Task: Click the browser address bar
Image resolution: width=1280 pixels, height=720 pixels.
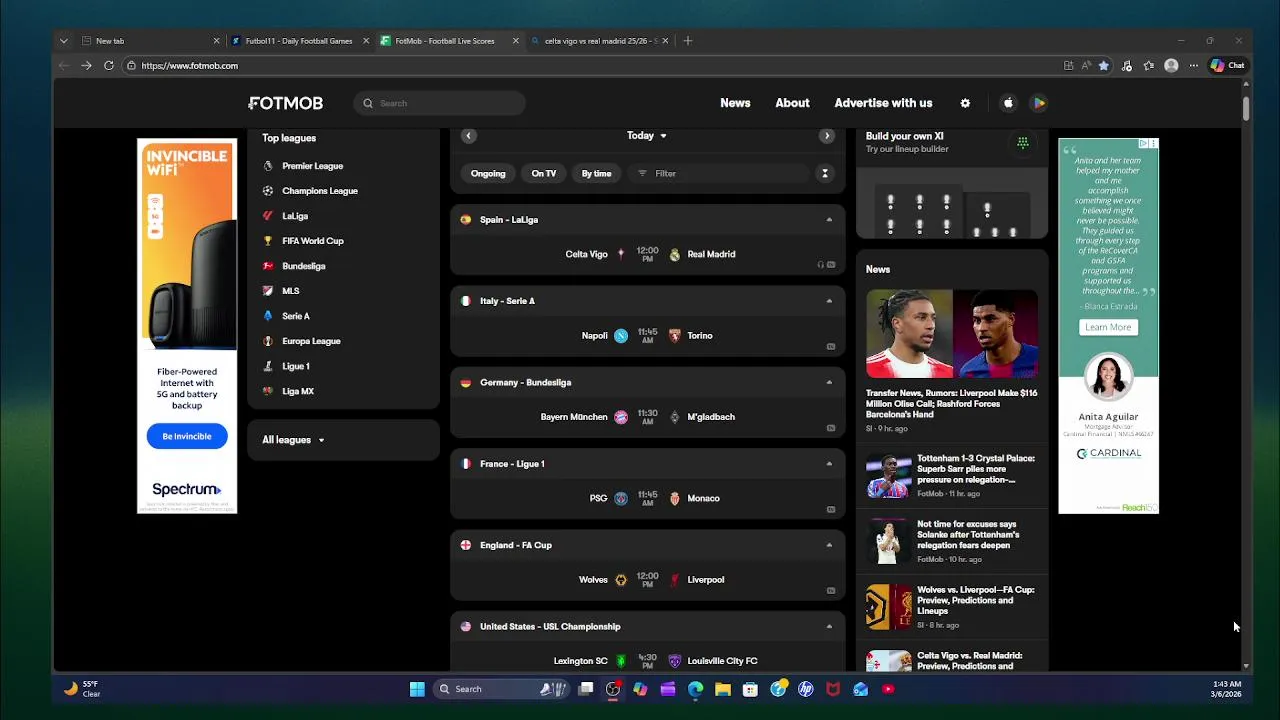Action: tap(590, 66)
